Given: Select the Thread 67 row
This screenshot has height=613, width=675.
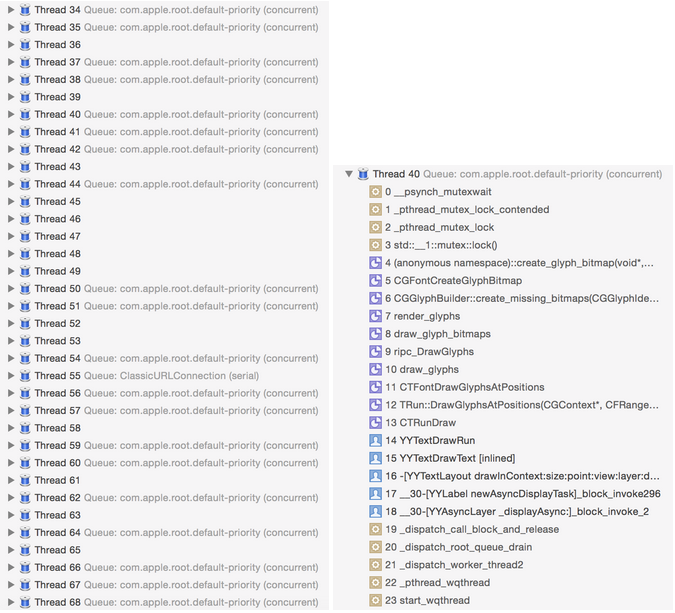Looking at the screenshot, I should pyautogui.click(x=164, y=585).
